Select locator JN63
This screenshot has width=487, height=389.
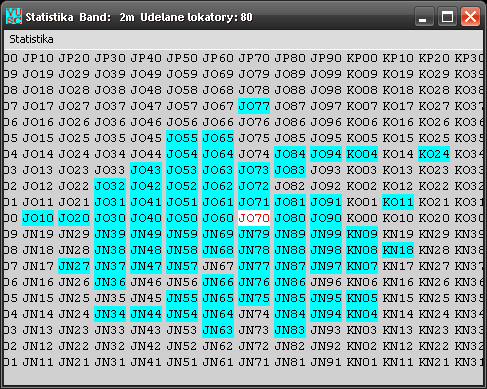[218, 330]
